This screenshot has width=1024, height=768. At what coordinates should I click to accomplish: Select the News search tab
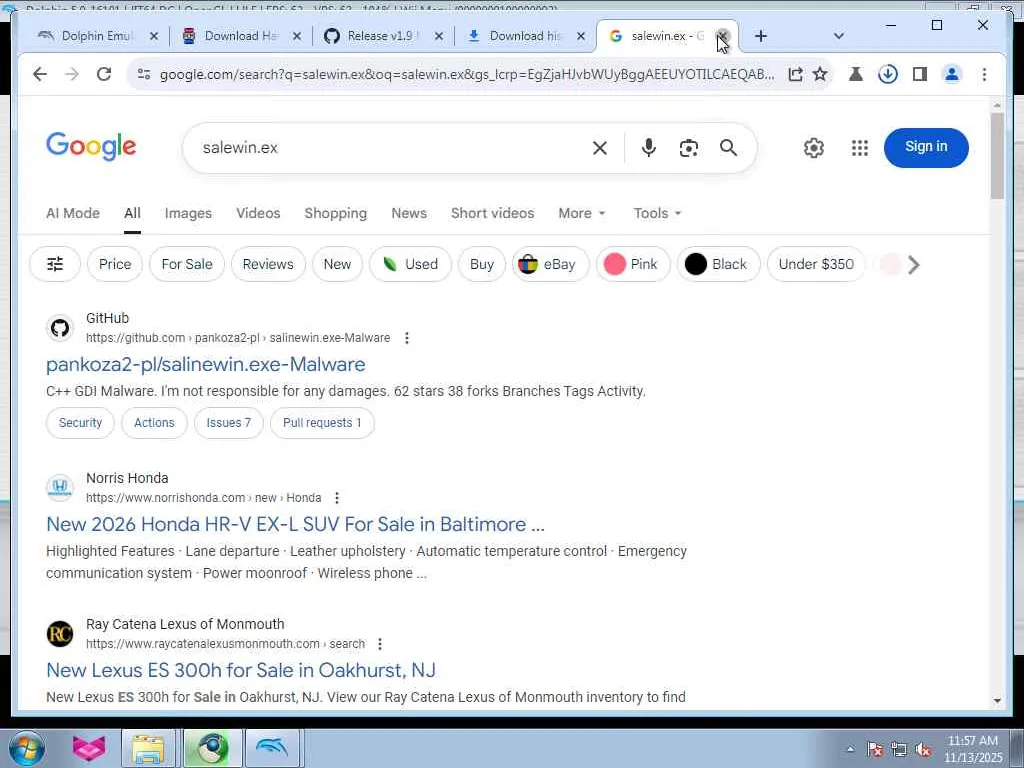pyautogui.click(x=409, y=214)
